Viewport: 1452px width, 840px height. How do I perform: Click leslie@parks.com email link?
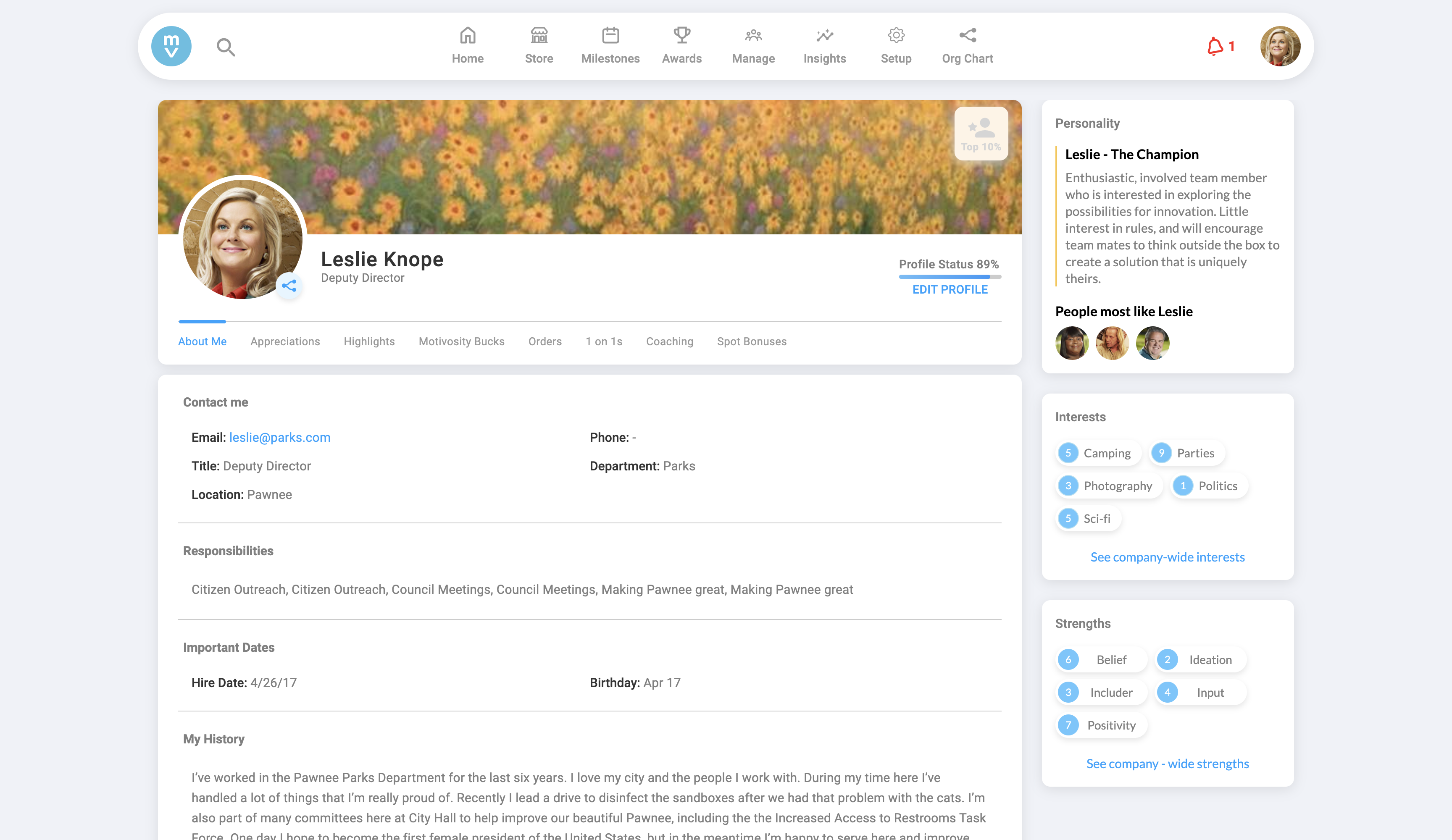(x=279, y=437)
